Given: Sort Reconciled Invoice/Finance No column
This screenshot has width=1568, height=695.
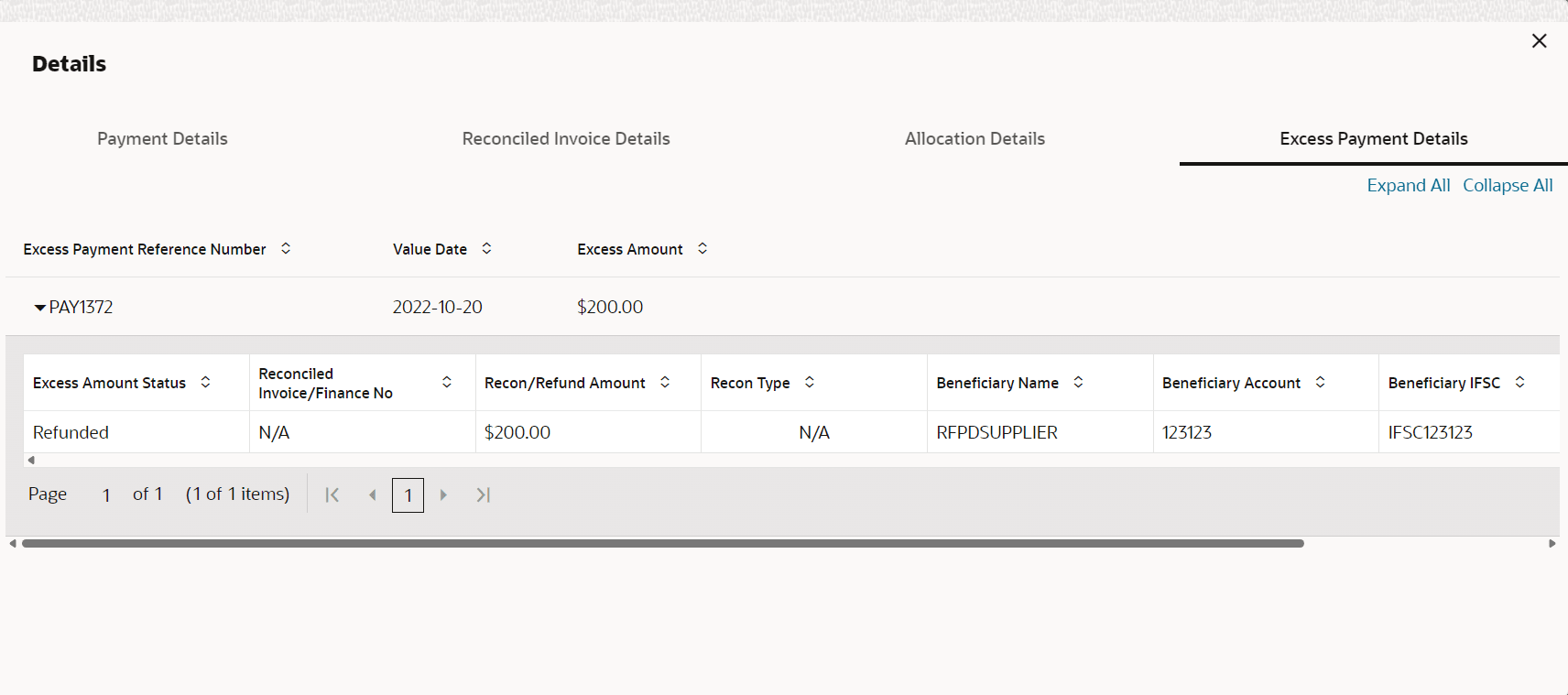Looking at the screenshot, I should (x=447, y=382).
